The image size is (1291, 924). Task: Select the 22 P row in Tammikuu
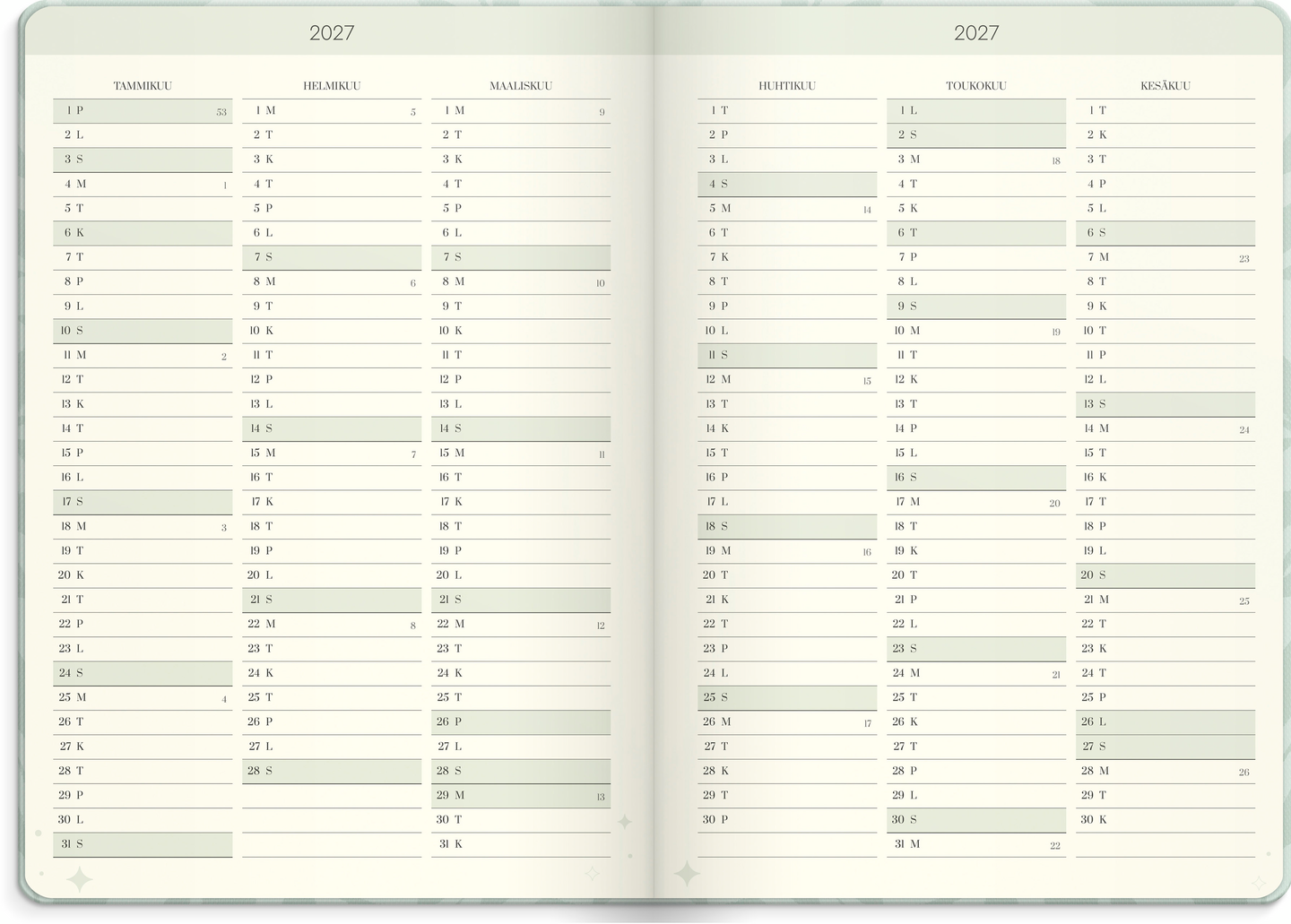143,624
